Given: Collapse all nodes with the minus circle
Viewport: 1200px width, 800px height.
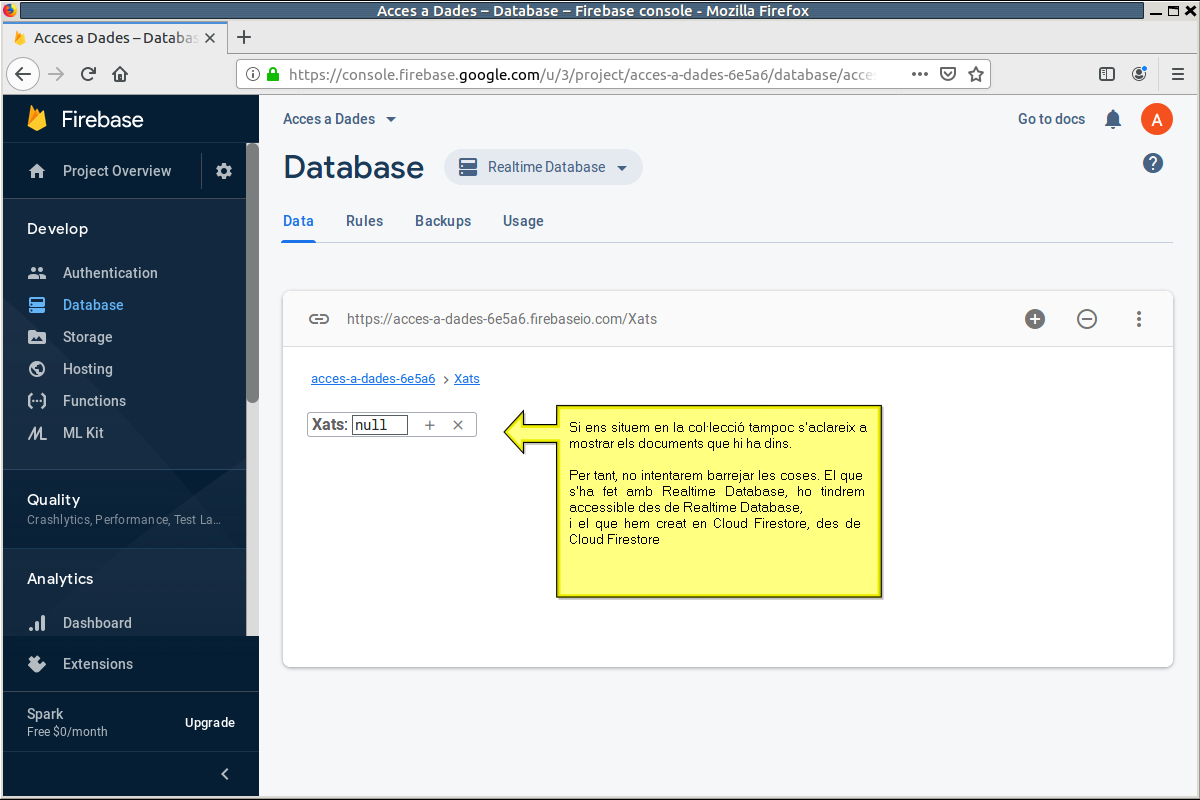Looking at the screenshot, I should (1087, 319).
